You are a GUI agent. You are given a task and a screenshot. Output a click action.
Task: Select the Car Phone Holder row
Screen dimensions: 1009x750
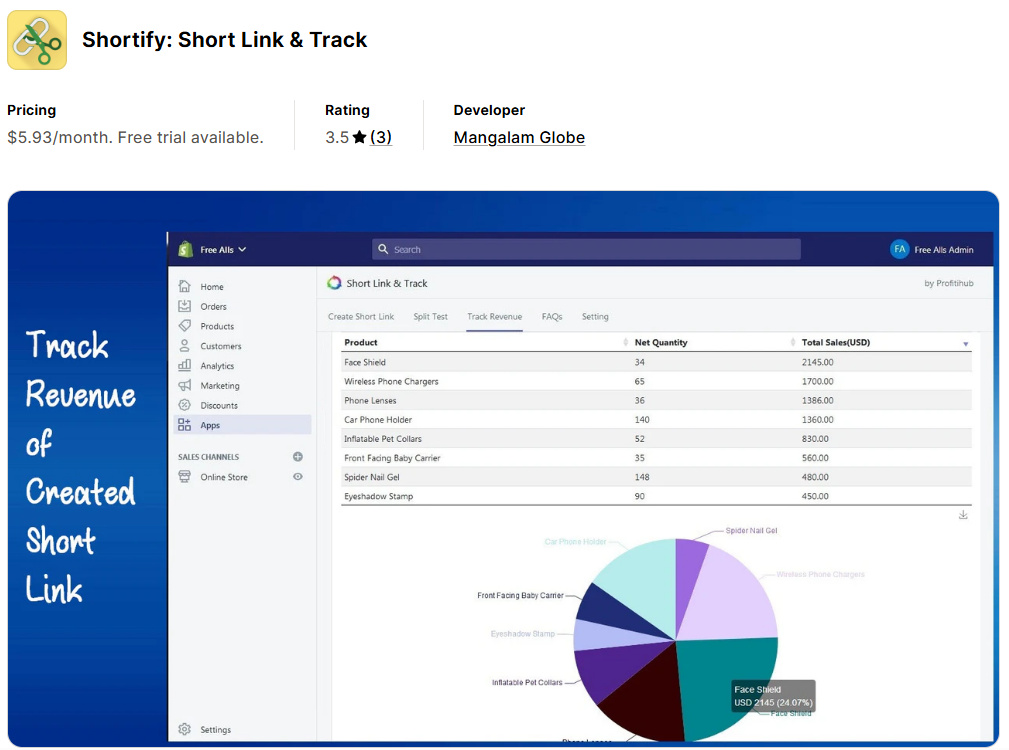point(656,420)
